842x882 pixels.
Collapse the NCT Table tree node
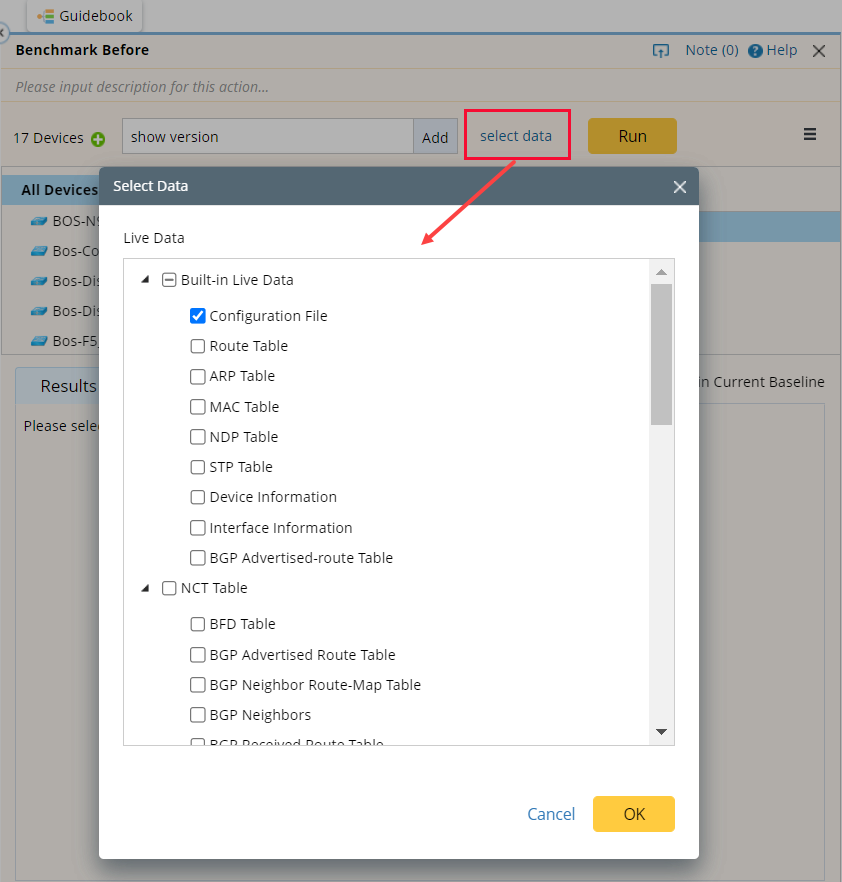[145, 588]
